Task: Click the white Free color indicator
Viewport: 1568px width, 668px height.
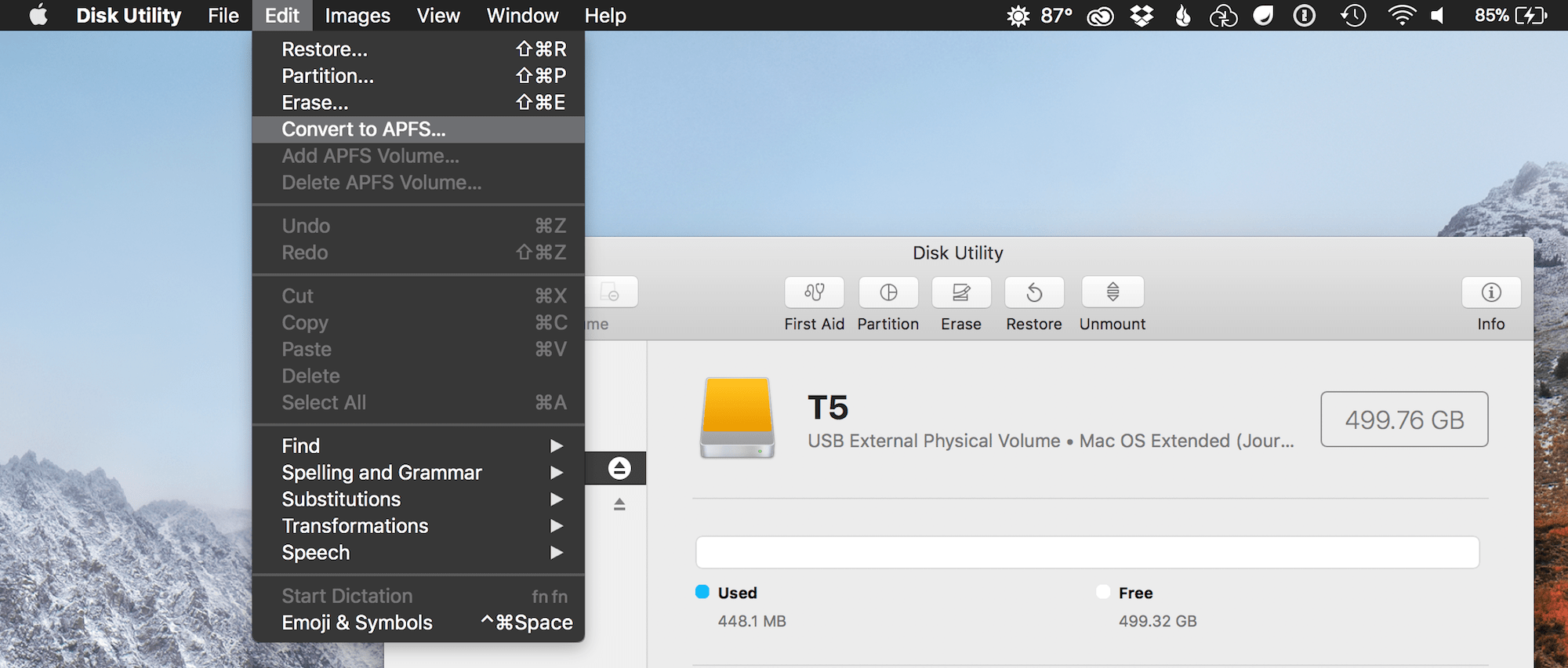Action: click(x=1103, y=592)
